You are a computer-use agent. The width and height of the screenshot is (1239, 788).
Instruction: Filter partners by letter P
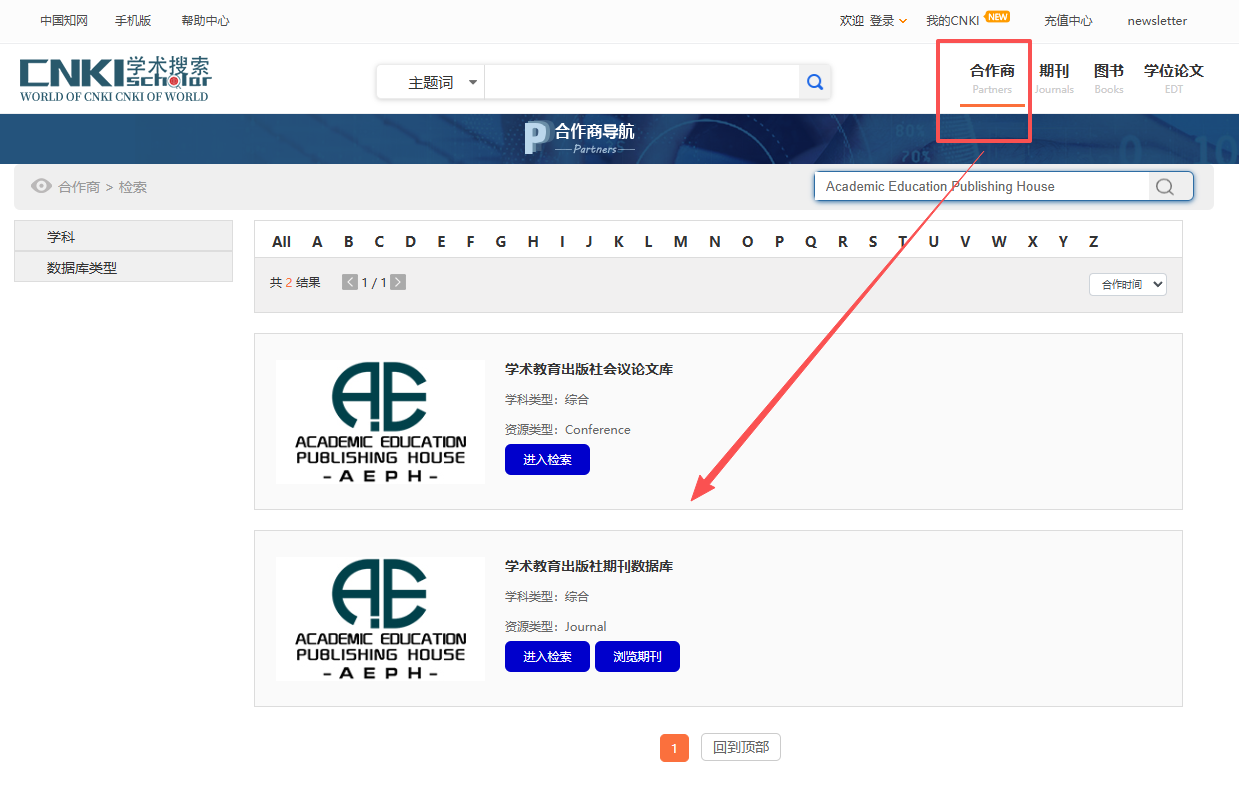click(779, 241)
